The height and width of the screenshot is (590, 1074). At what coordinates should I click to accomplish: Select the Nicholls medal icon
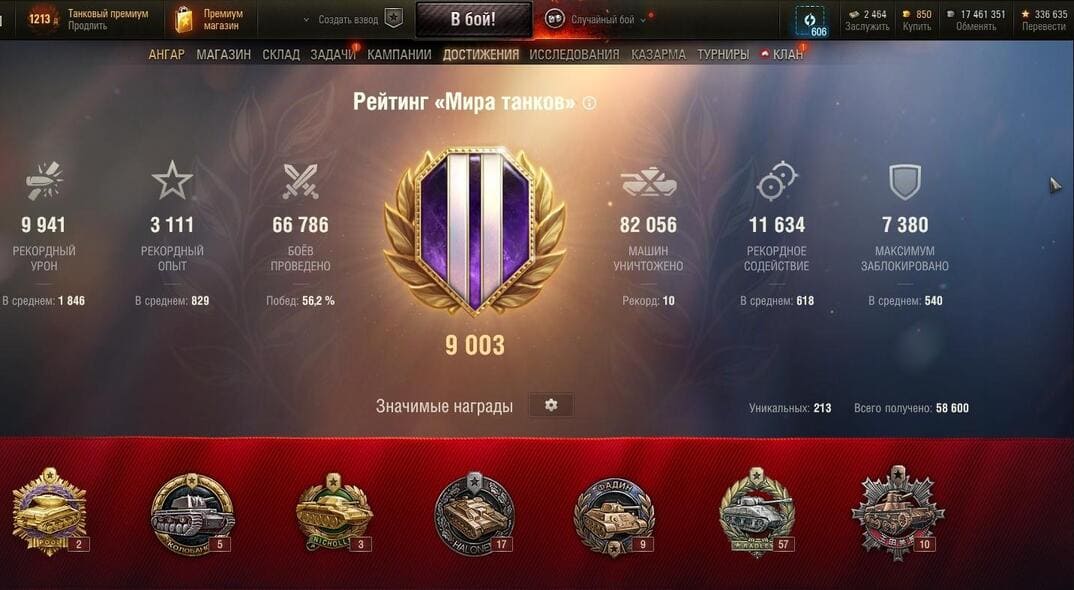334,513
